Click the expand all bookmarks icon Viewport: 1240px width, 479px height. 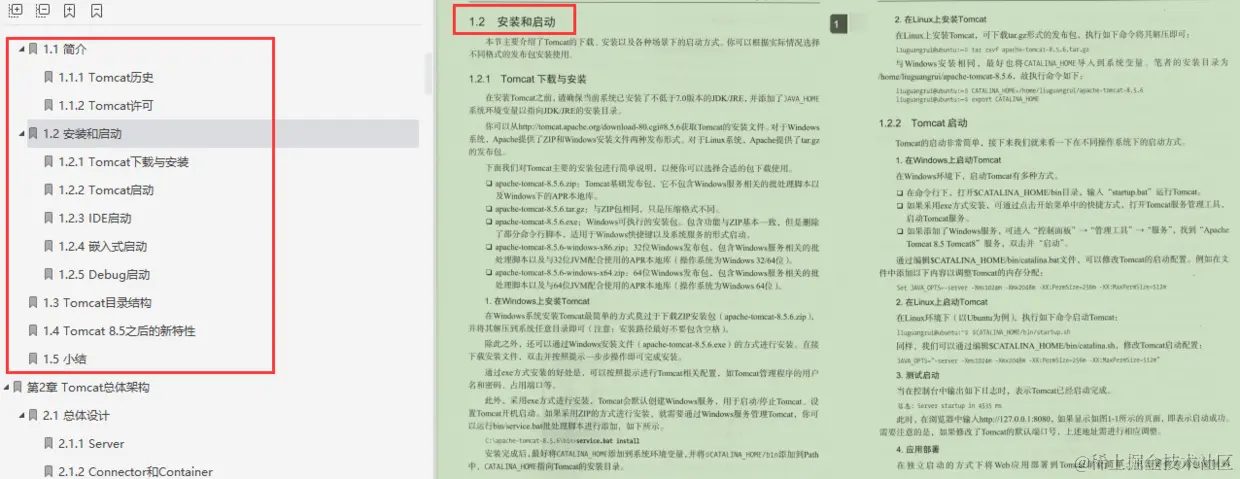[15, 12]
